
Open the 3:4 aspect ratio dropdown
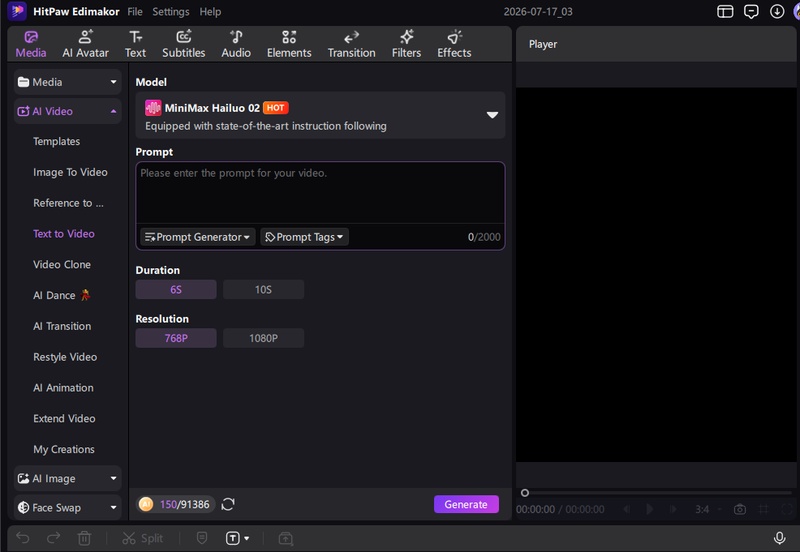coord(708,509)
